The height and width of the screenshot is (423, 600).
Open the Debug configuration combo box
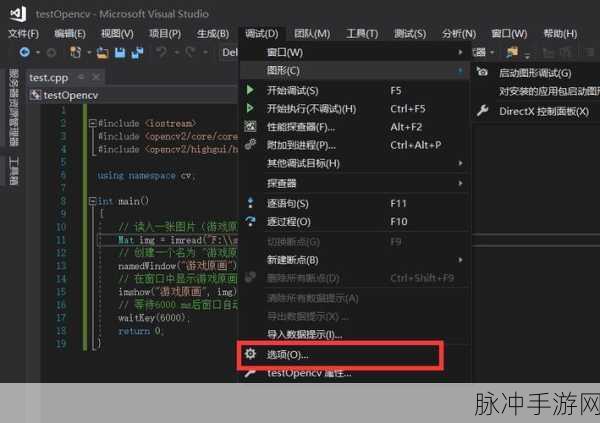point(230,52)
